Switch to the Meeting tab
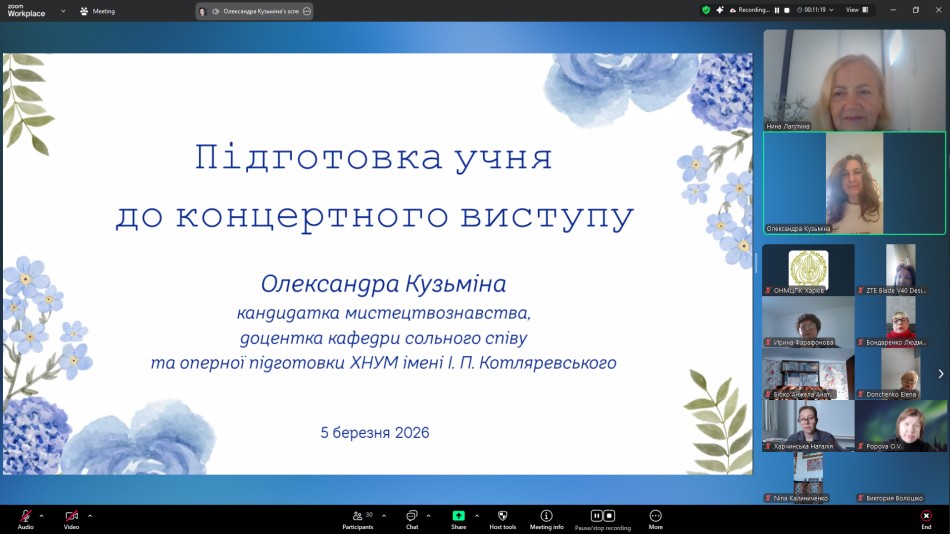This screenshot has height=534, width=950. tap(97, 11)
